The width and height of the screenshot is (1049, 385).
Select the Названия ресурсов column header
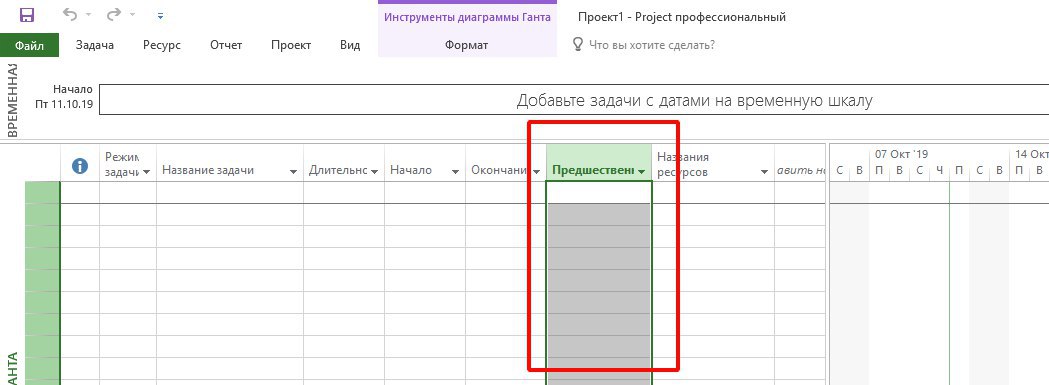pyautogui.click(x=713, y=163)
